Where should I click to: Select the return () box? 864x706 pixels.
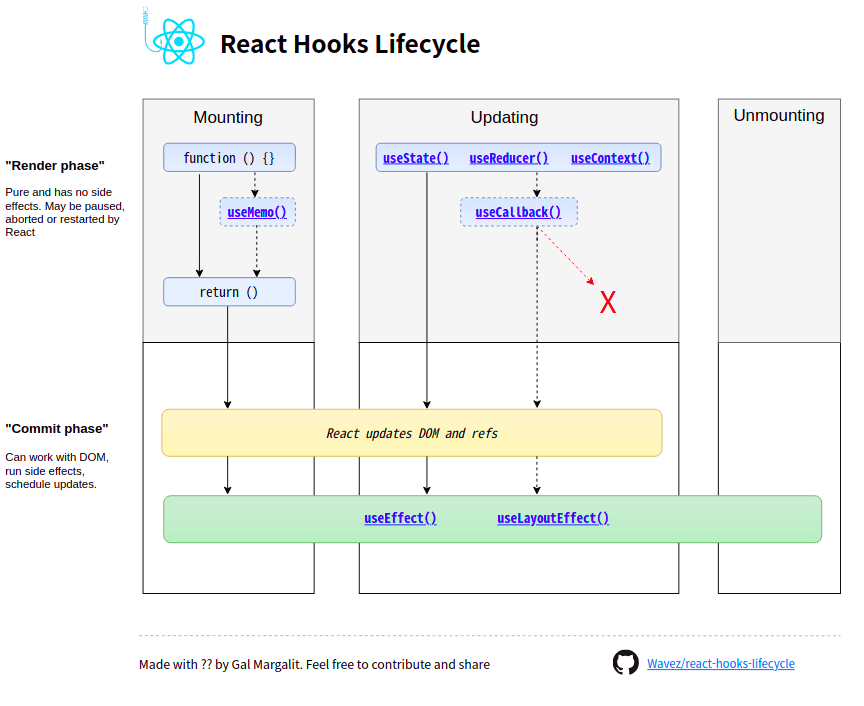pyautogui.click(x=229, y=292)
